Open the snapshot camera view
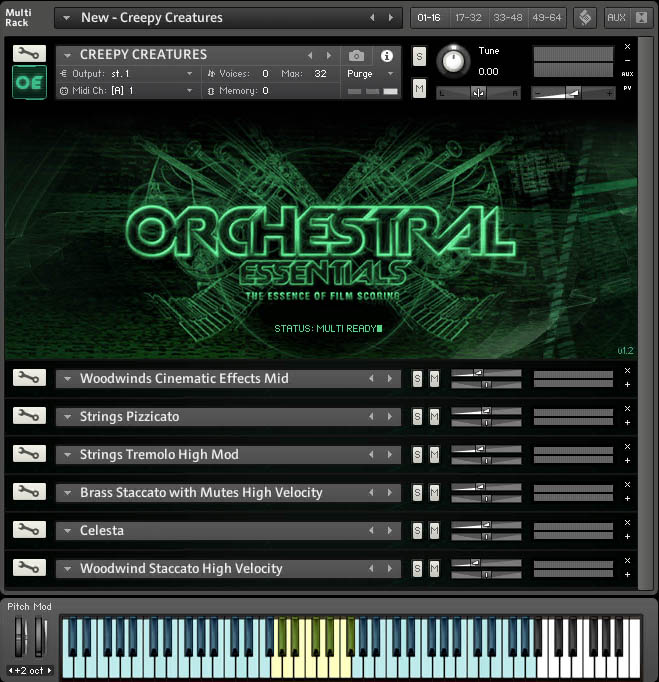The image size is (659, 682). tap(356, 56)
